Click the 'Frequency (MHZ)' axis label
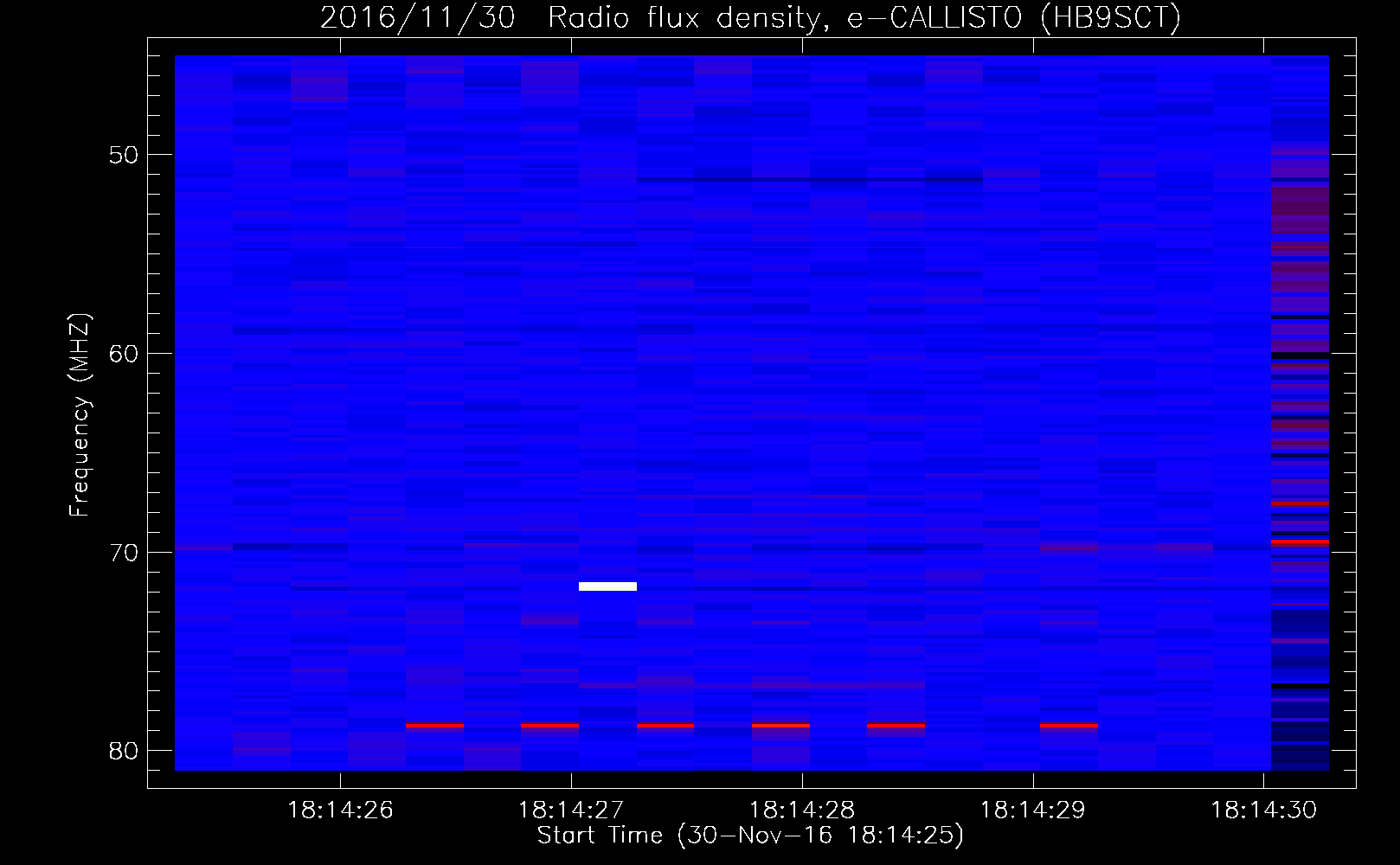The width and height of the screenshot is (1400, 865). pyautogui.click(x=80, y=415)
